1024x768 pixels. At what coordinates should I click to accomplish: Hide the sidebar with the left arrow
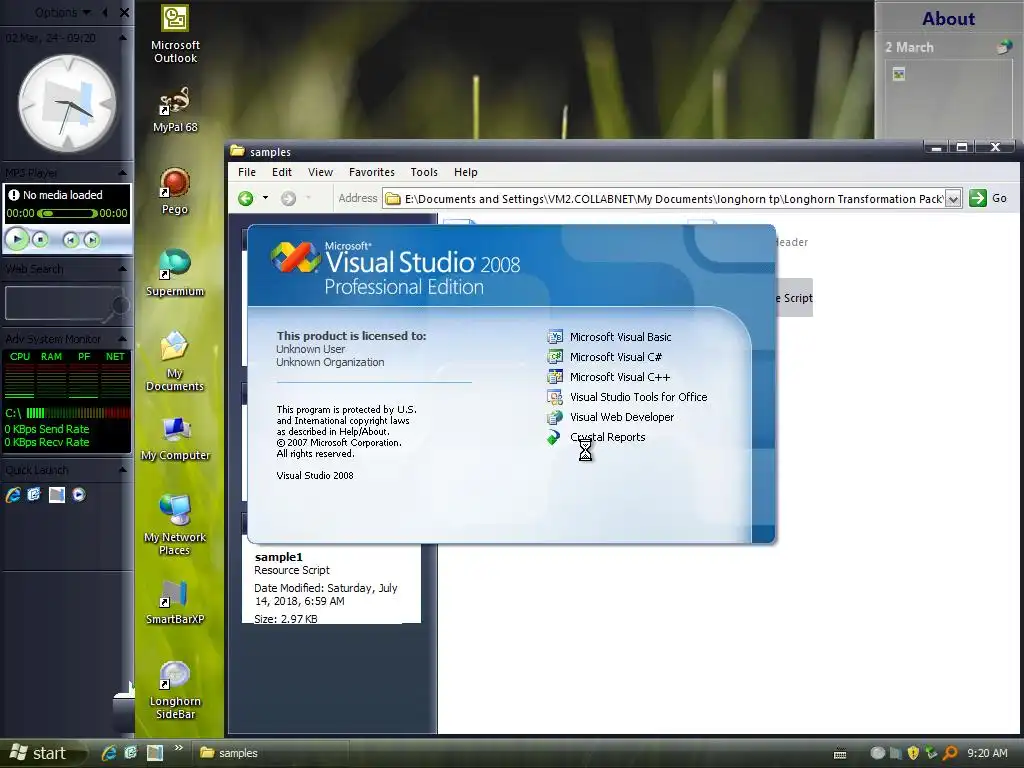pyautogui.click(x=105, y=12)
